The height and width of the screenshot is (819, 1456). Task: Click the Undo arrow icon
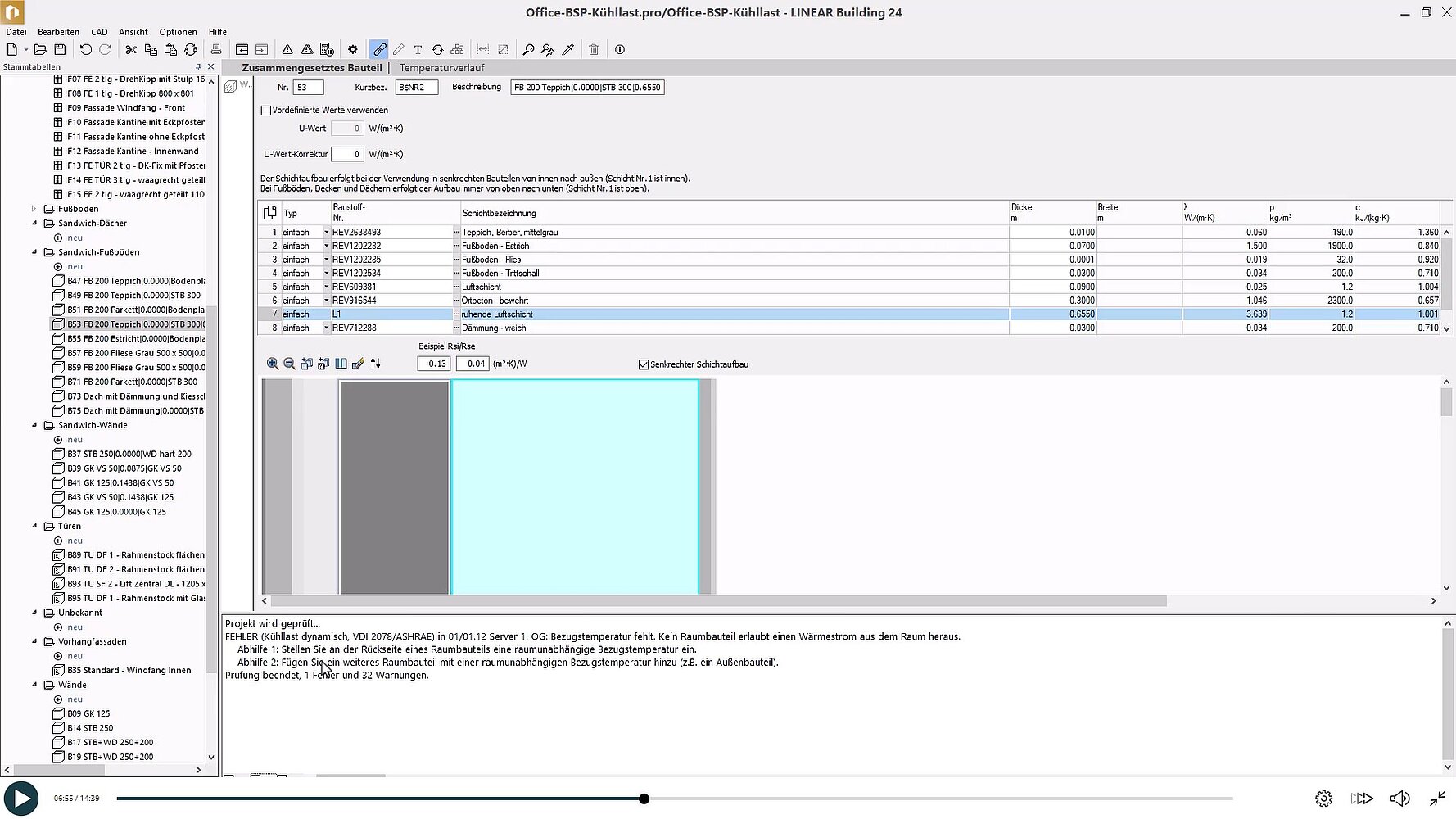click(85, 50)
